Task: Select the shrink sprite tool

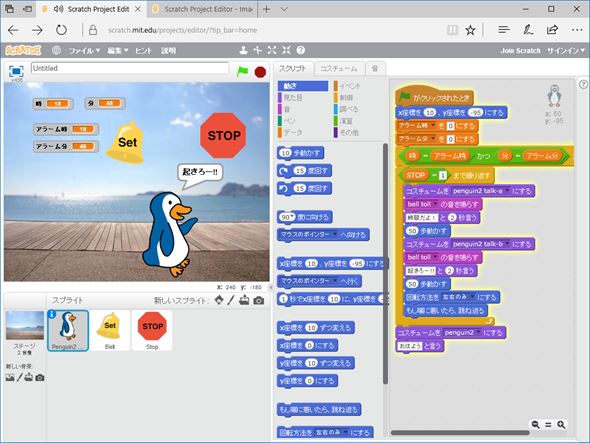Action: click(286, 50)
